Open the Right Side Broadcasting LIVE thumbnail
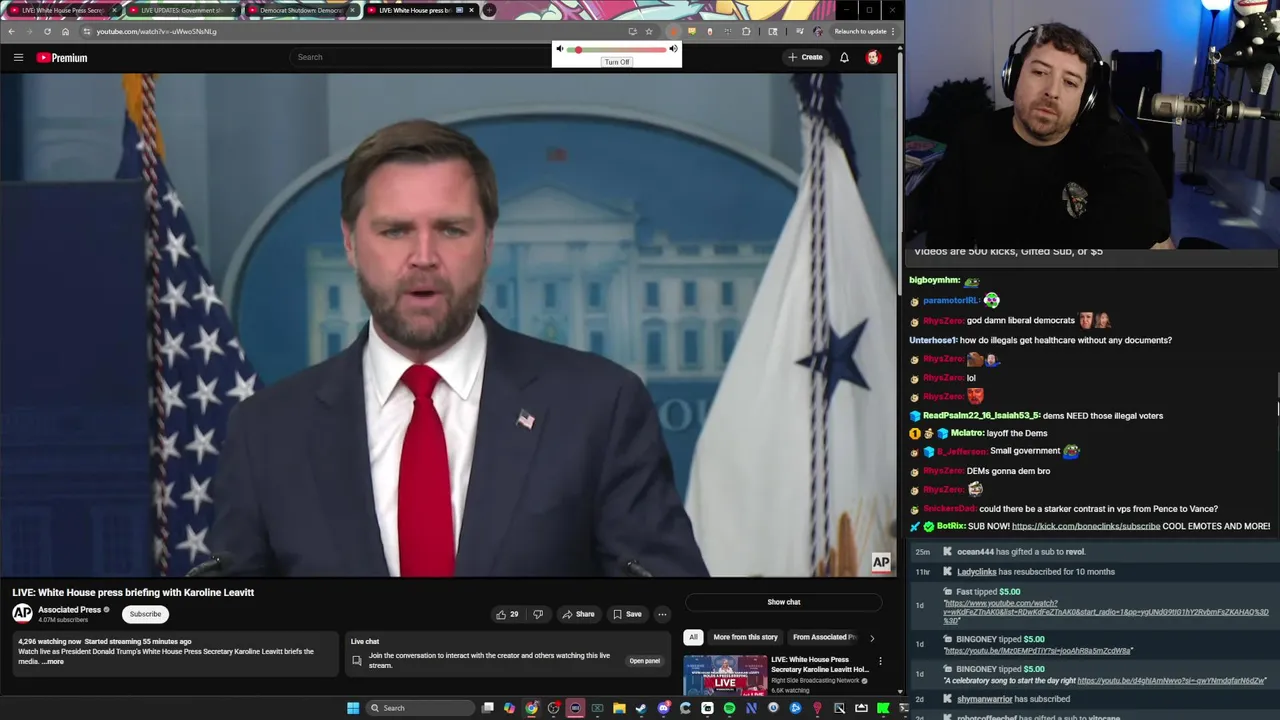This screenshot has height=720, width=1280. [725, 675]
